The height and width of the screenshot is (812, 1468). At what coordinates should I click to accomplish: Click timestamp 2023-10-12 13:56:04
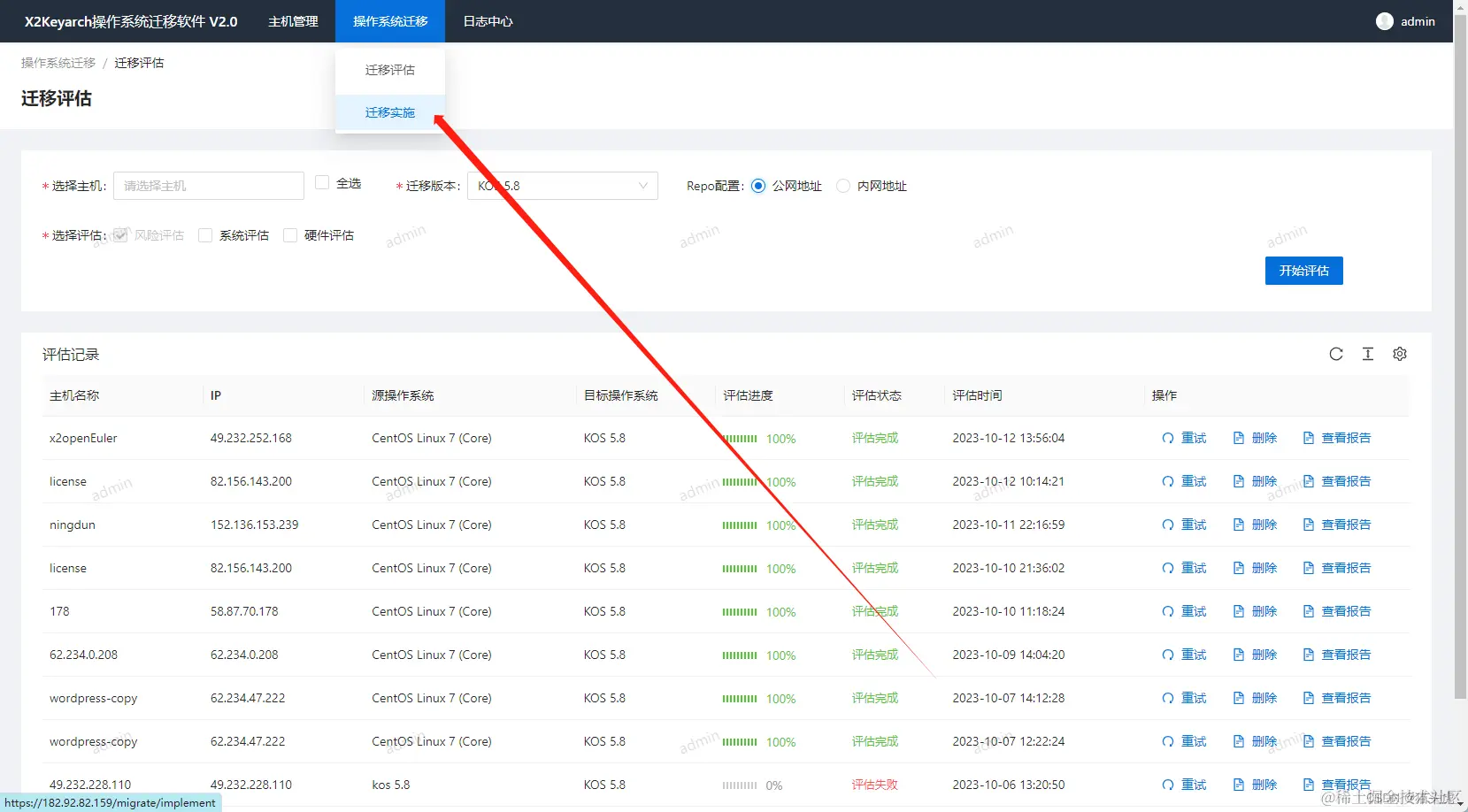[x=1009, y=438]
